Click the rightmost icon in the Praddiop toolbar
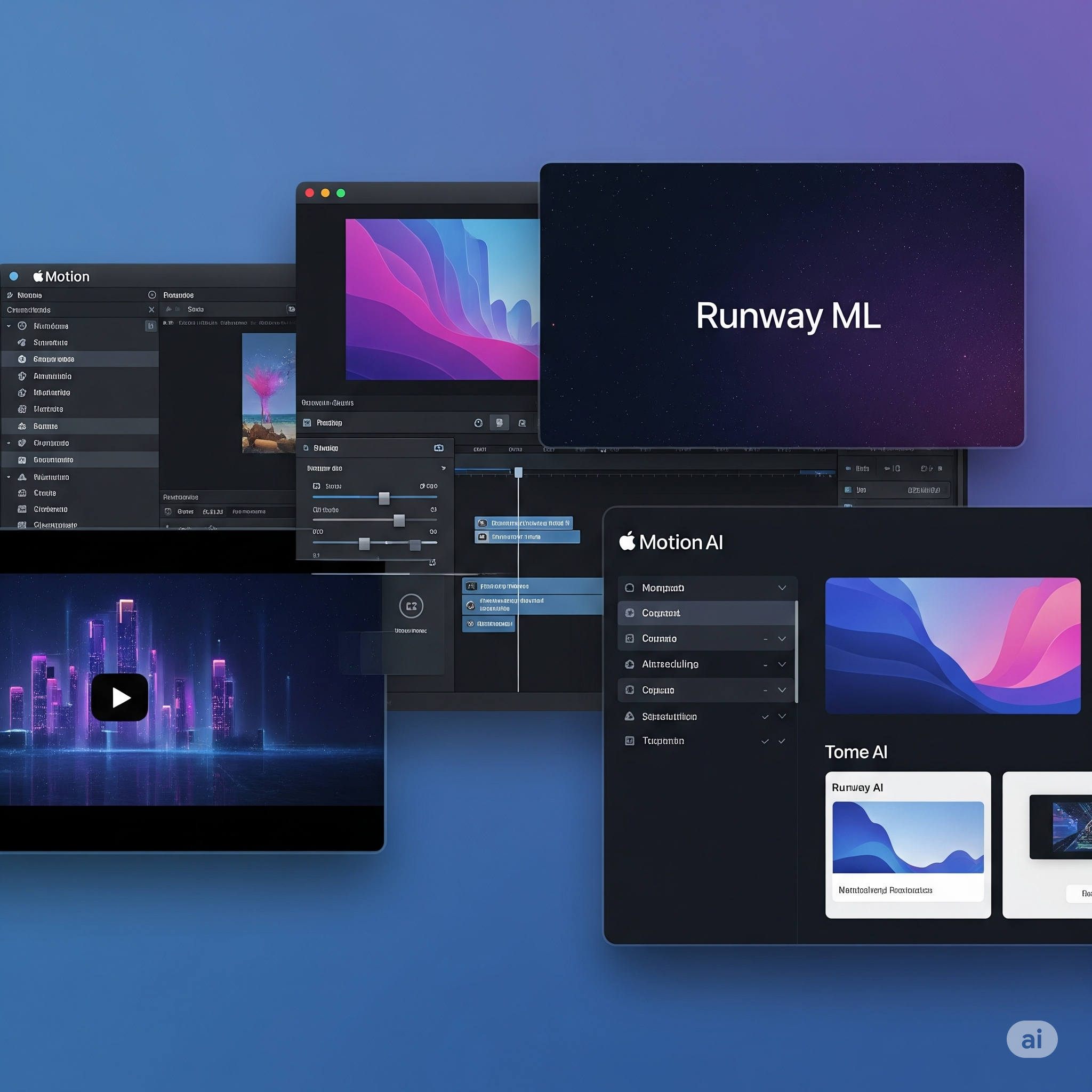This screenshot has width=1092, height=1092. click(x=521, y=423)
